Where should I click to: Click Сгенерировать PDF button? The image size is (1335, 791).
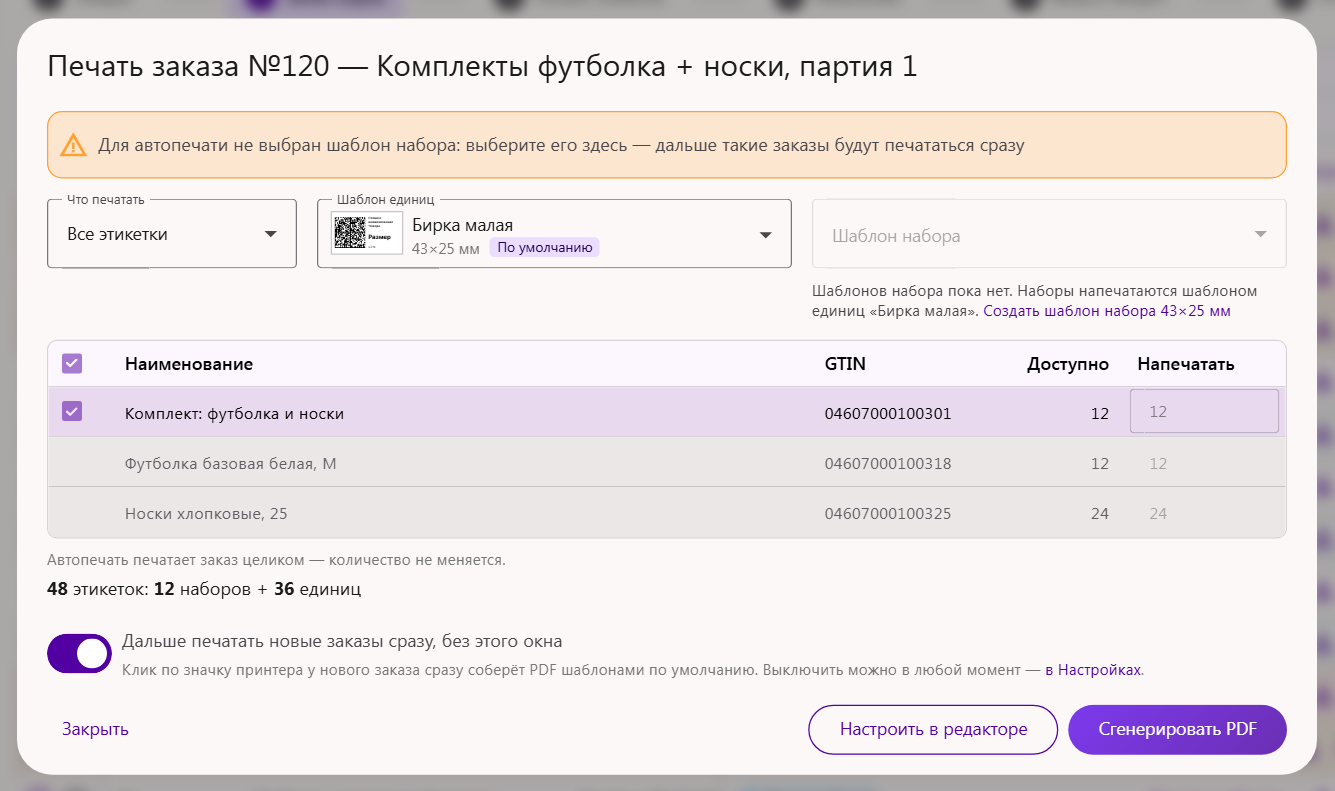click(1177, 729)
